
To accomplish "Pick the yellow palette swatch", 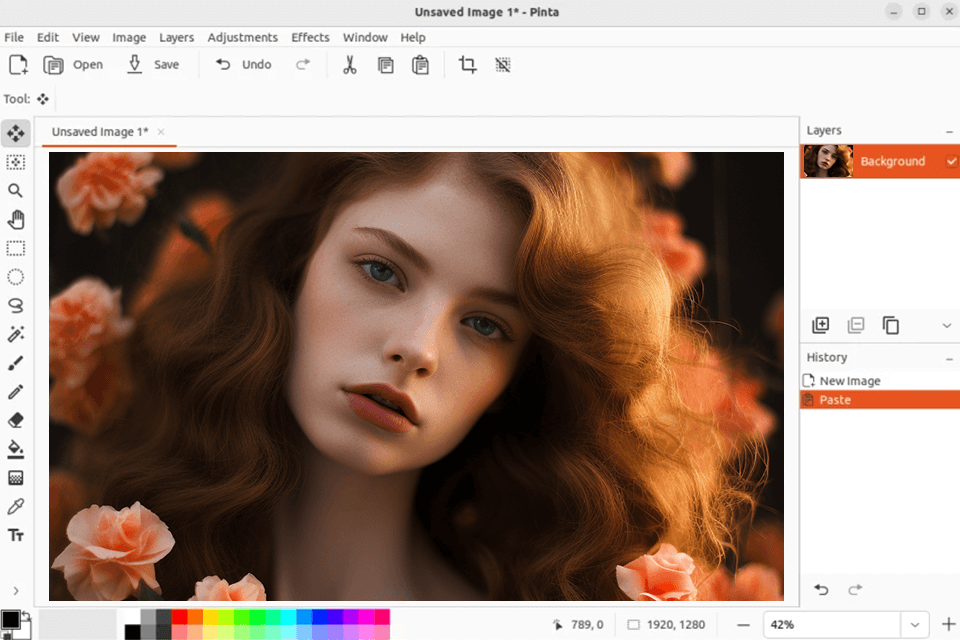I will click(x=210, y=617).
